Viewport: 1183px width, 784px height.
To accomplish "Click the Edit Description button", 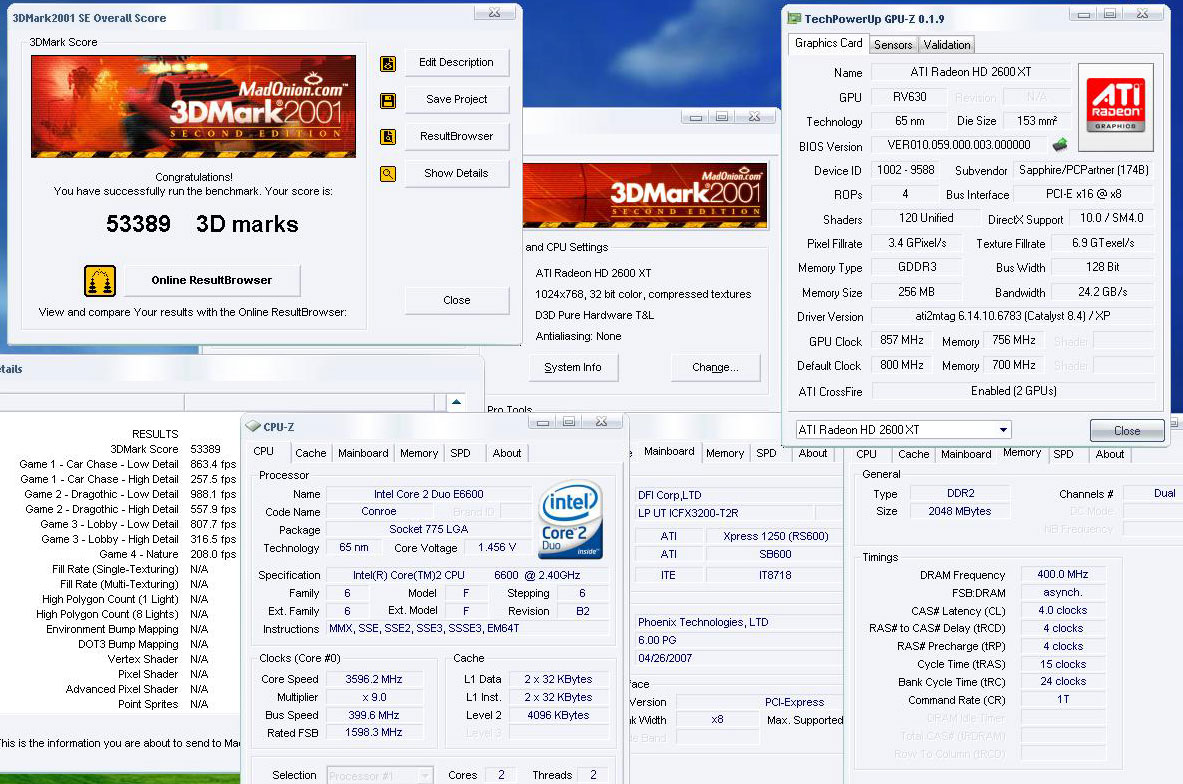I will 456,63.
